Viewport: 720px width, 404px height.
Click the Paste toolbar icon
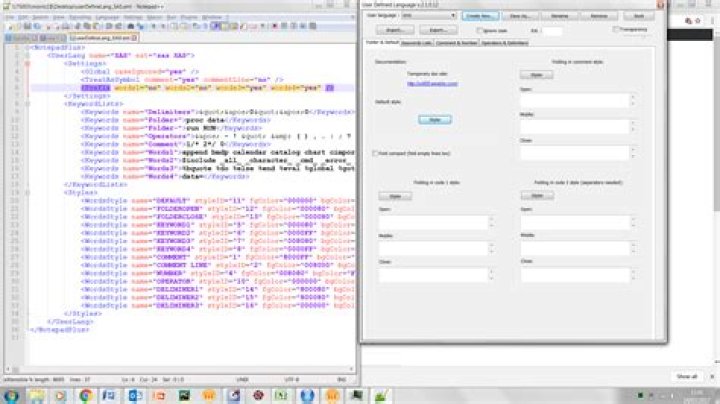click(x=97, y=26)
